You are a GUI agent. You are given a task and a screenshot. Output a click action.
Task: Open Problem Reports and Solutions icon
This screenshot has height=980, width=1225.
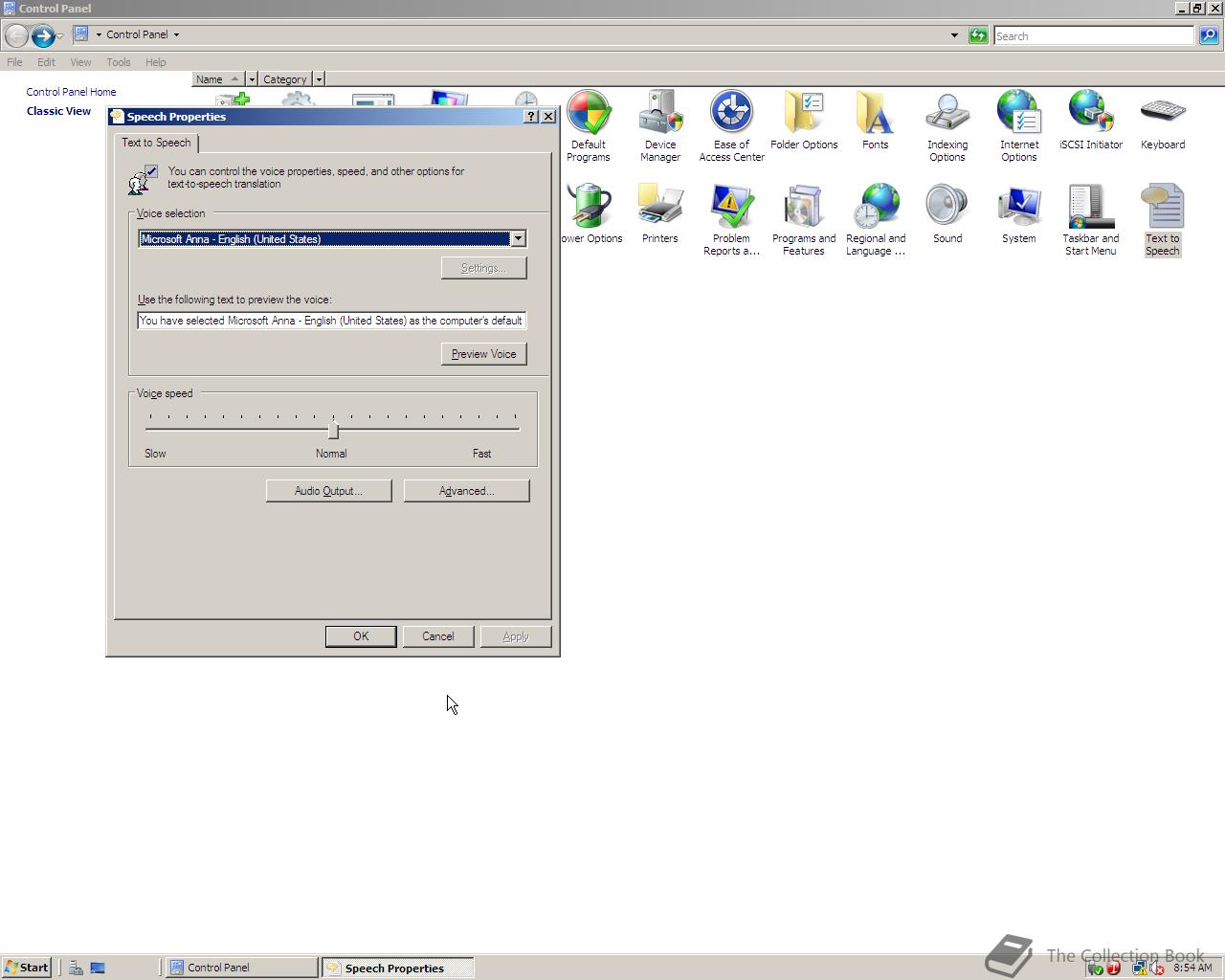[x=732, y=219]
